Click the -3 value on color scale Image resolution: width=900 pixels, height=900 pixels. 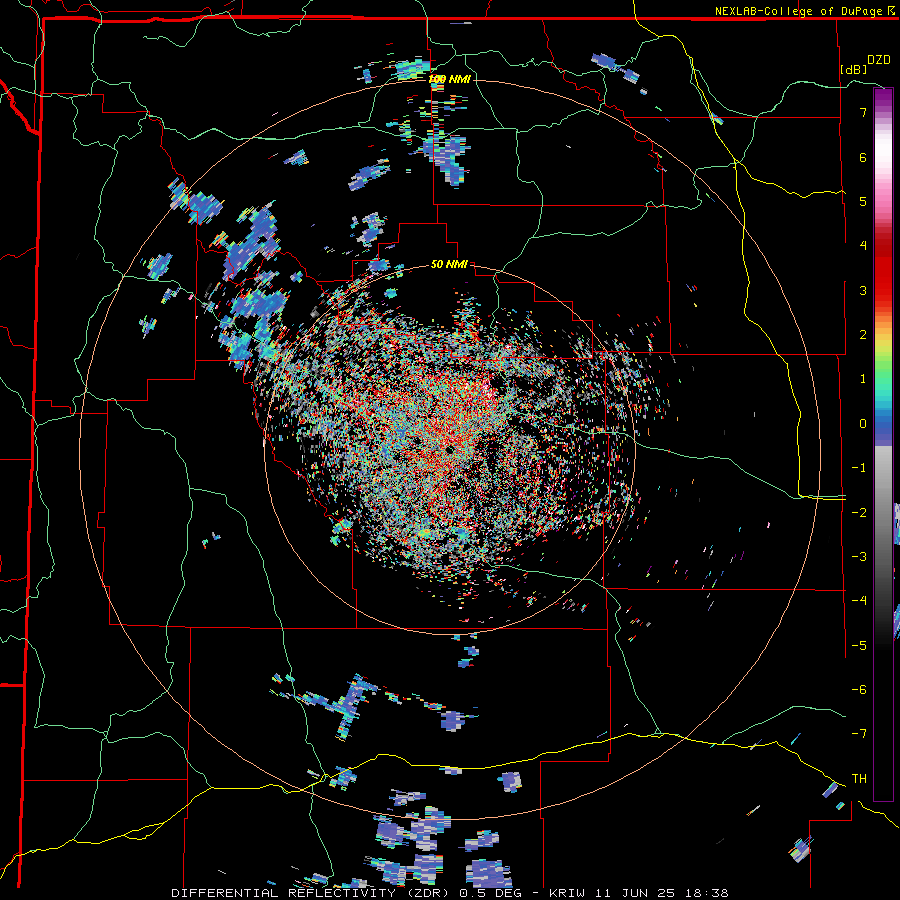[x=859, y=556]
